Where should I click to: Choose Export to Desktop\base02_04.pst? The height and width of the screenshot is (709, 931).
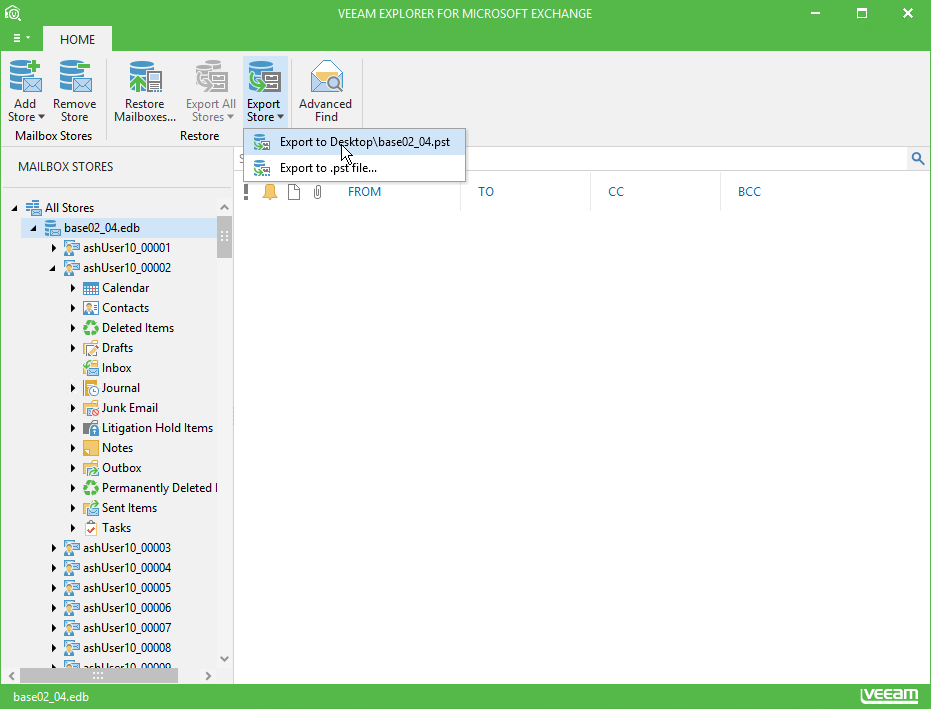tap(354, 142)
